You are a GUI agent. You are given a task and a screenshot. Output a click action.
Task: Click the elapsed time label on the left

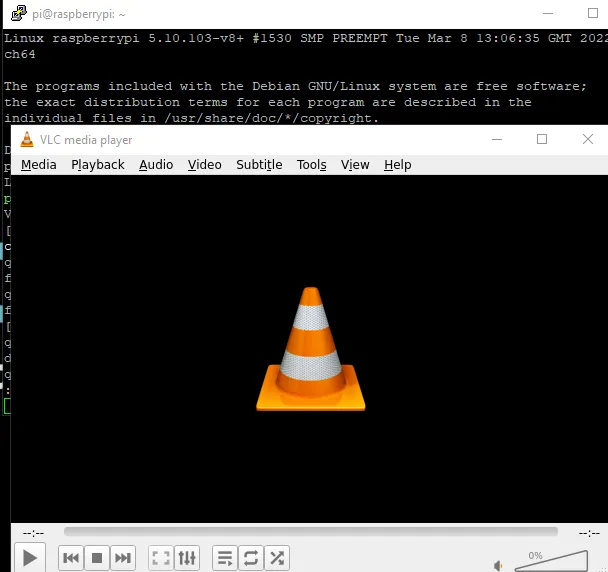[33, 533]
